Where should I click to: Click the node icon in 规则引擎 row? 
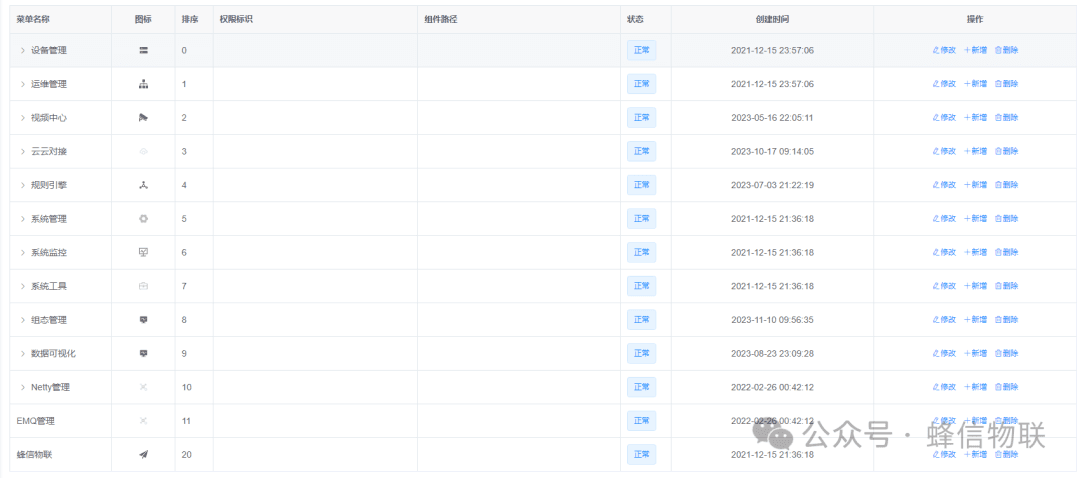click(143, 185)
